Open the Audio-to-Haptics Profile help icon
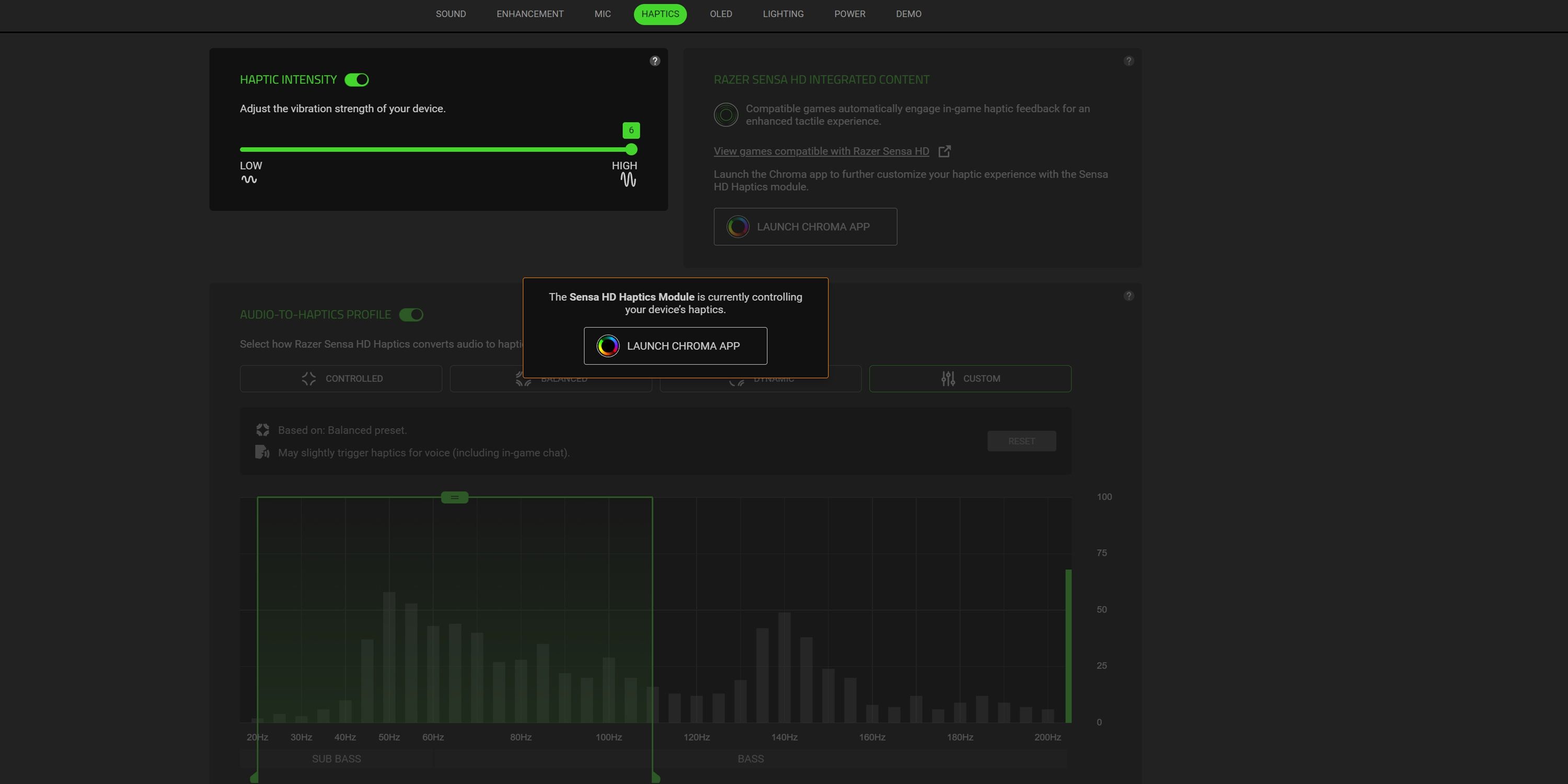 tap(1128, 296)
